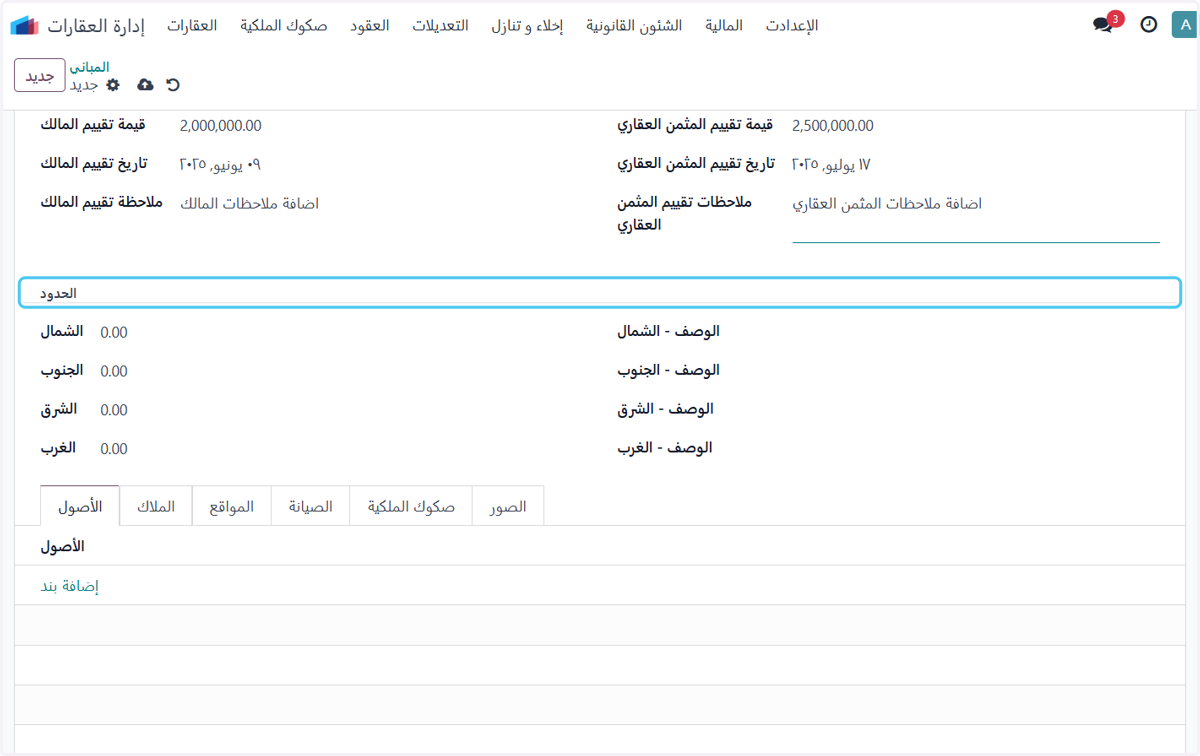Switch to the الصيانة tab
This screenshot has height=756, width=1200.
click(311, 506)
